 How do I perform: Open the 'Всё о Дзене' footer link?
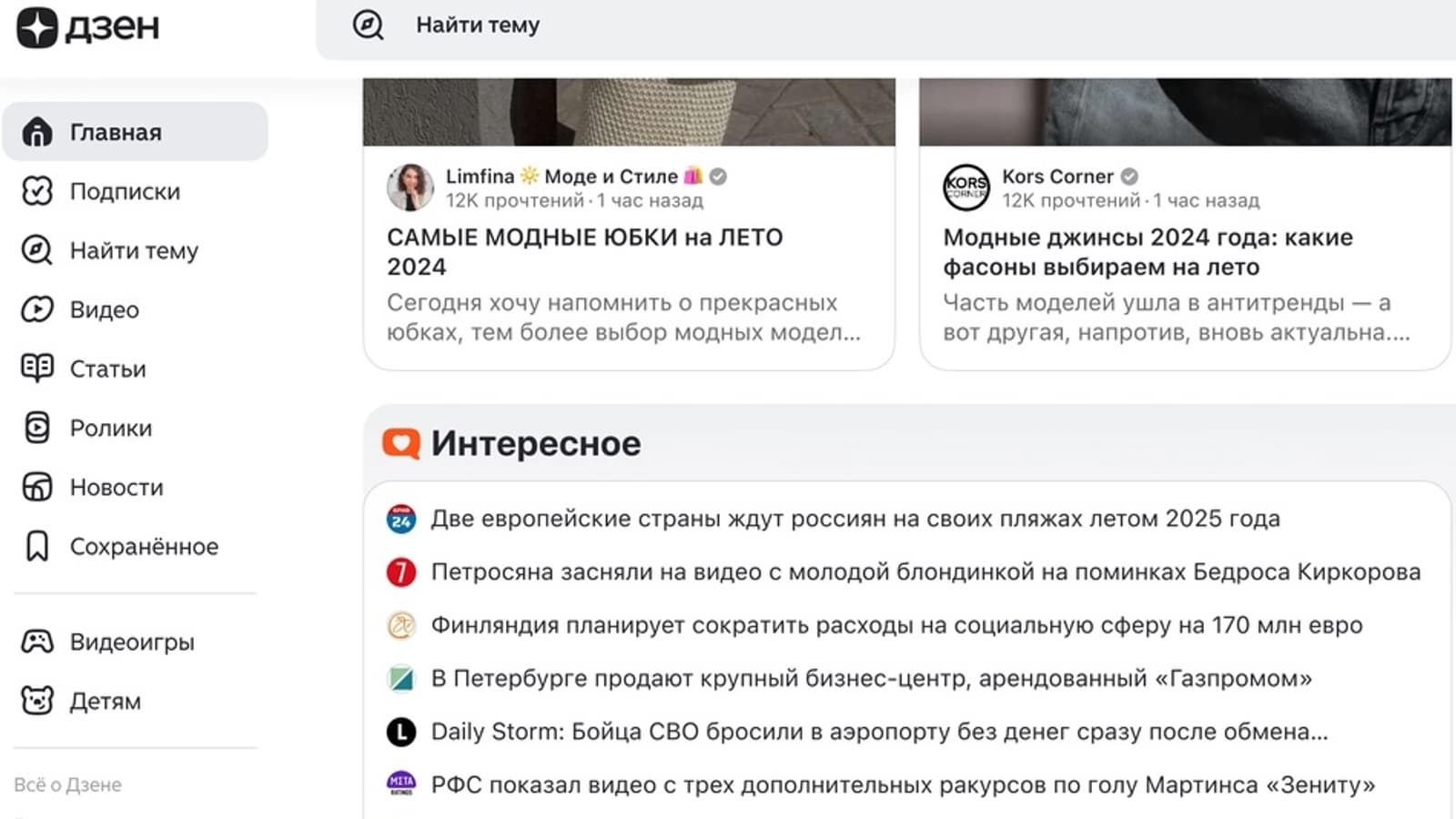pos(67,784)
